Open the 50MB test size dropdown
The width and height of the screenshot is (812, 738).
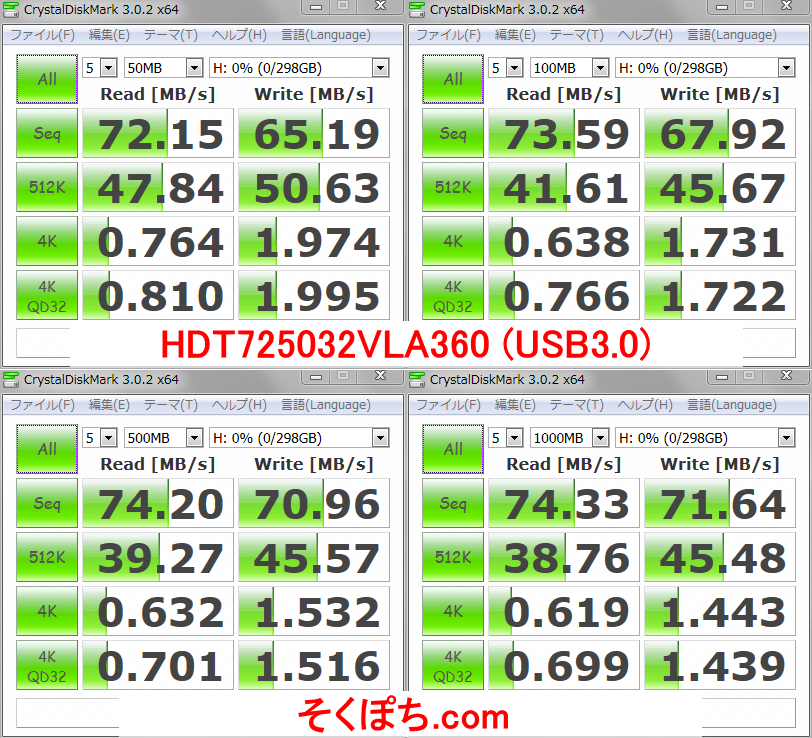click(x=163, y=68)
